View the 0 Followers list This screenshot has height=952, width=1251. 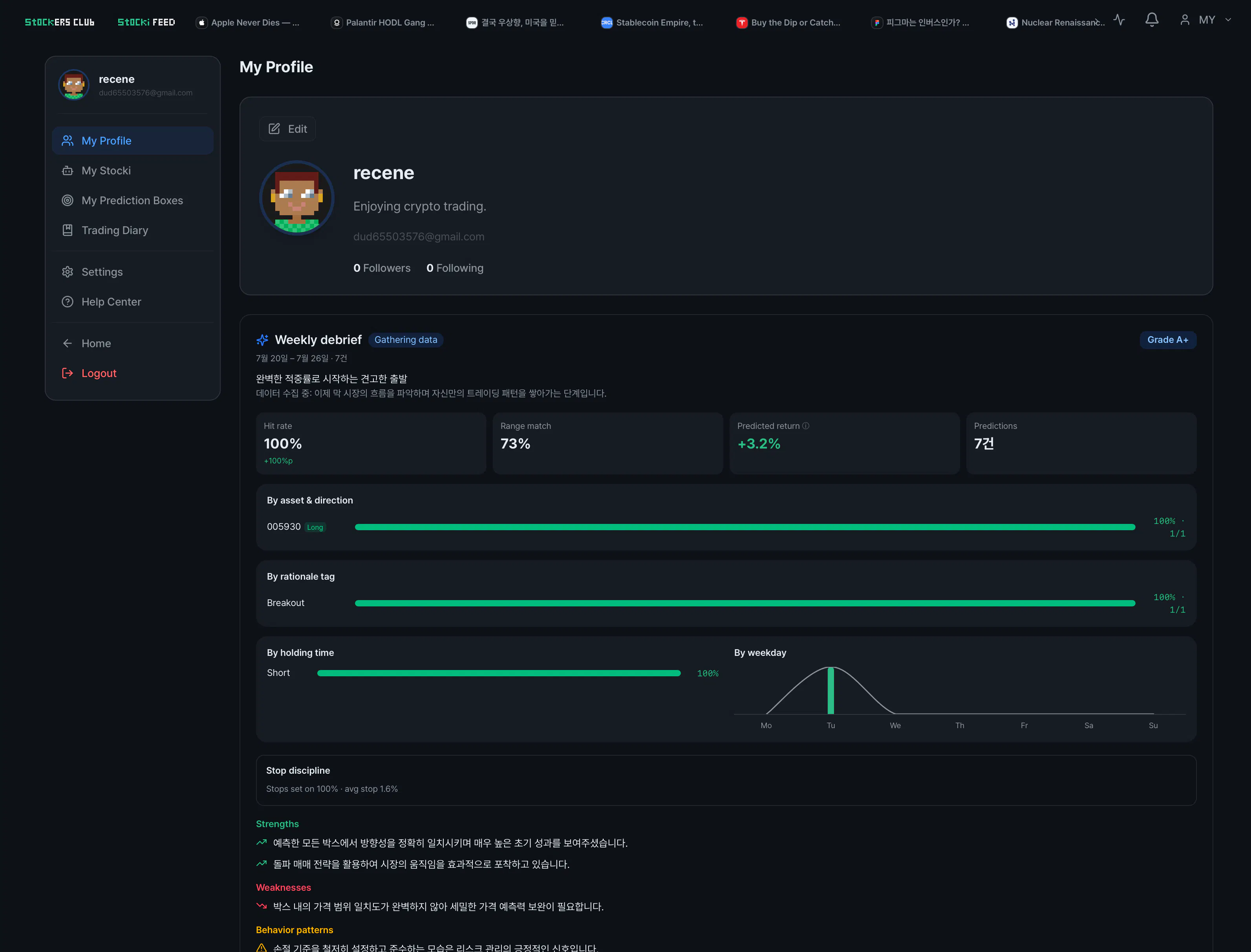(x=382, y=268)
